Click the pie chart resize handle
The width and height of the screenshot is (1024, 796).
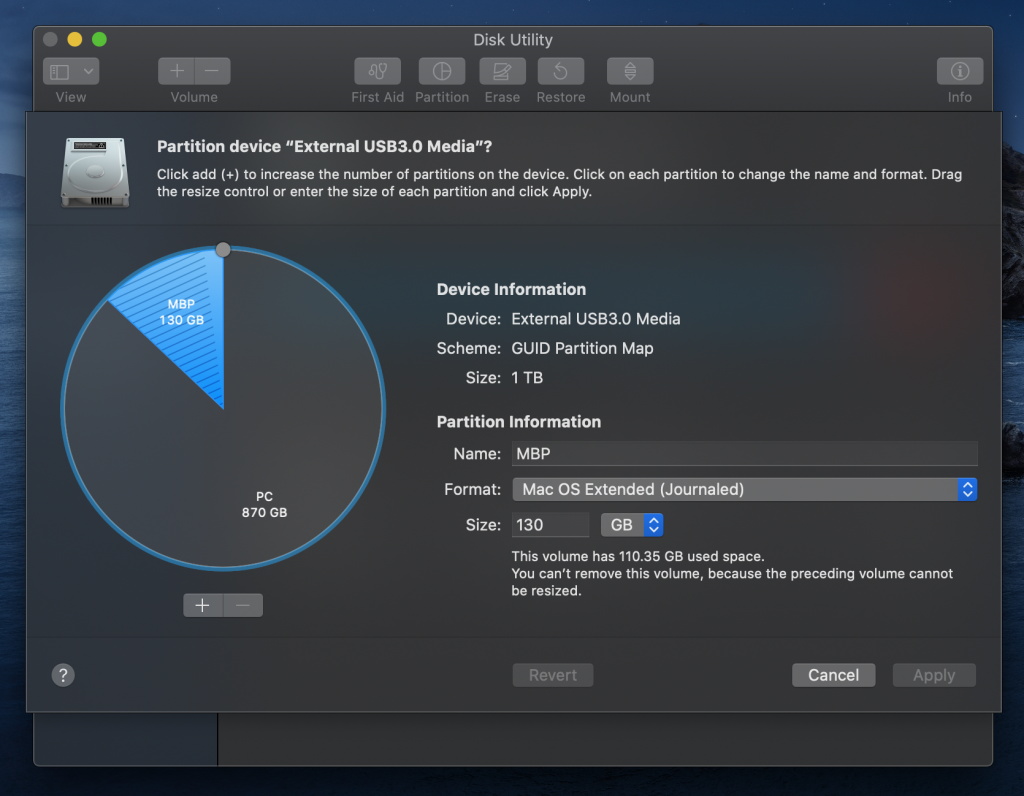coord(223,249)
